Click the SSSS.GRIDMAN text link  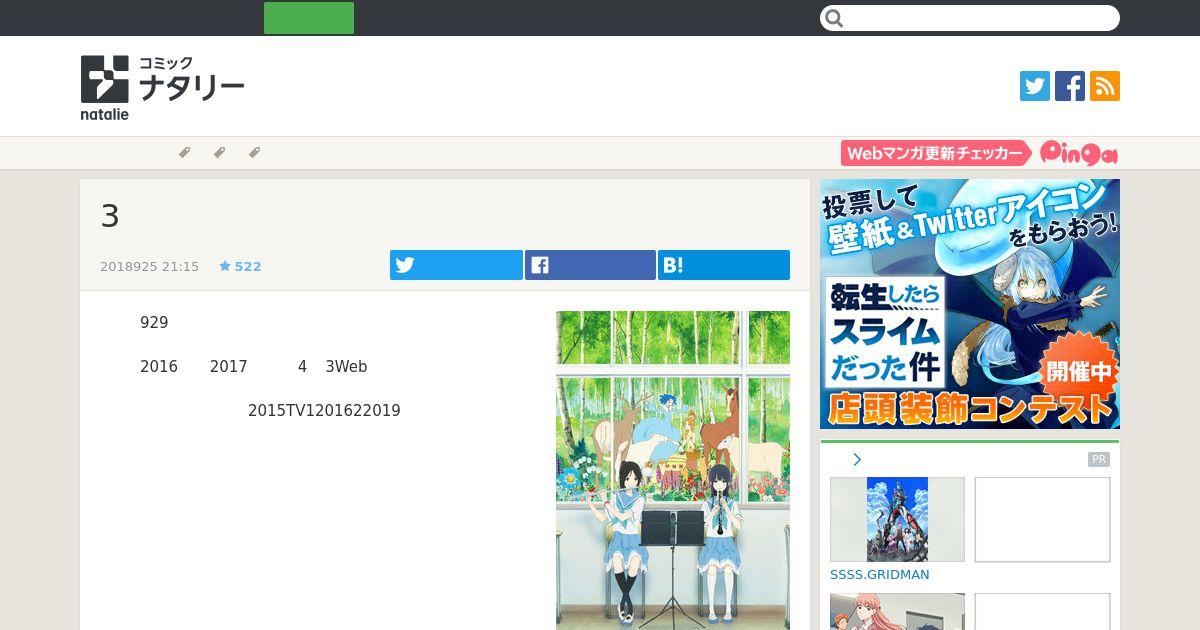(x=880, y=575)
